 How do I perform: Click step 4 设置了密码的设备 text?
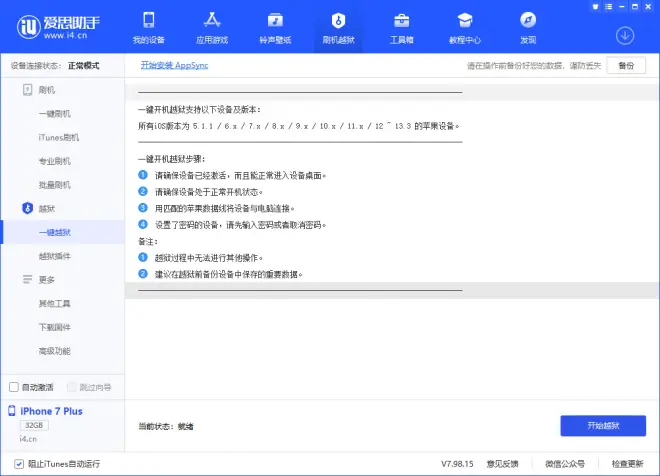pos(240,225)
